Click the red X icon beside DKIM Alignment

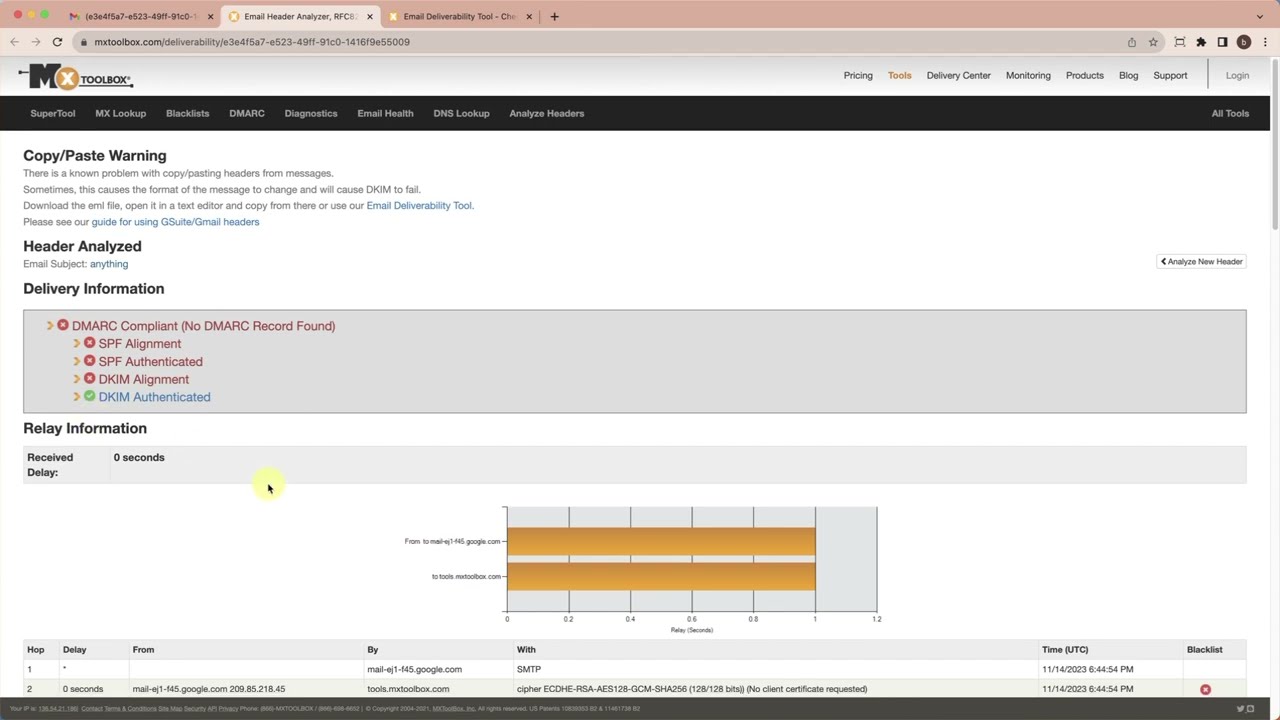point(89,379)
